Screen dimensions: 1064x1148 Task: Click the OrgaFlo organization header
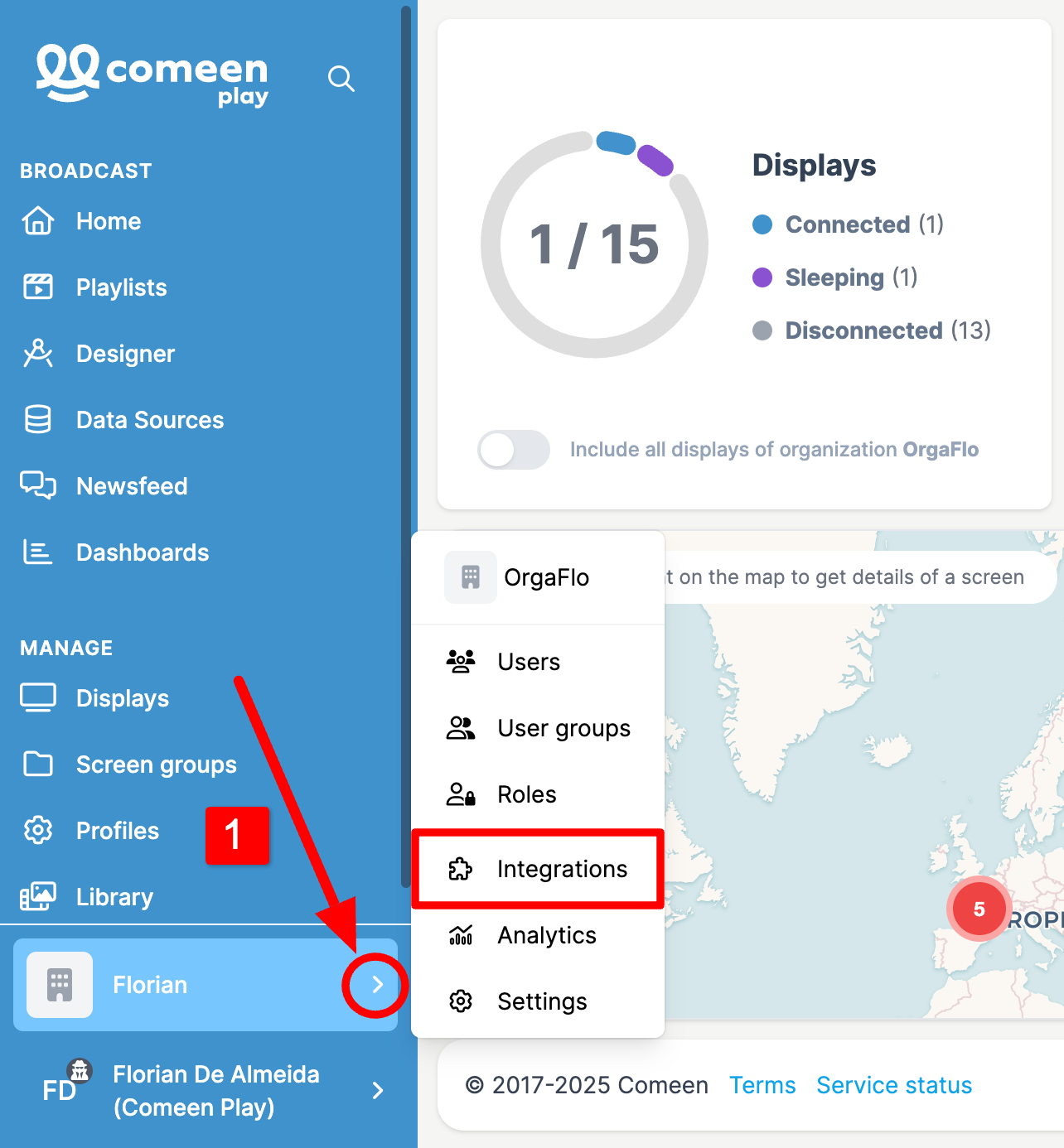pos(538,577)
